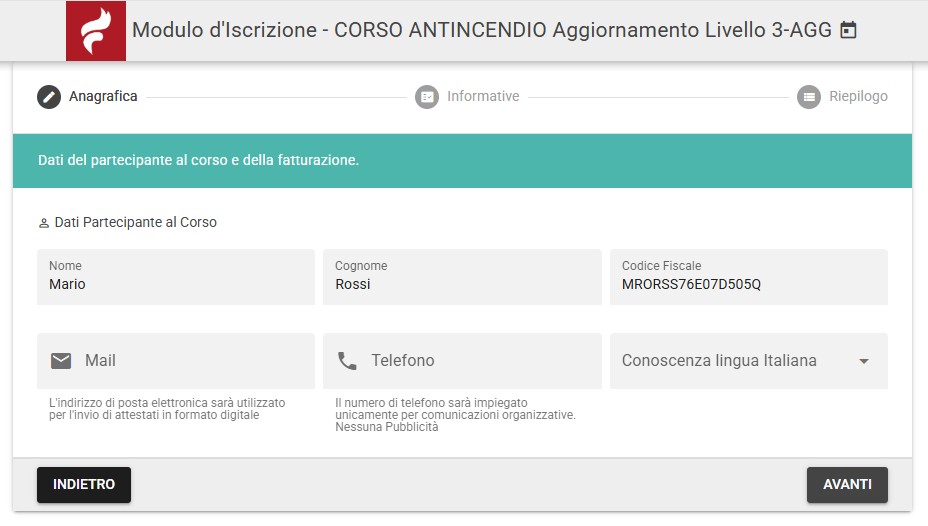Expand the dropdown arrow for Conoscenza lingua Italiana

coord(864,362)
